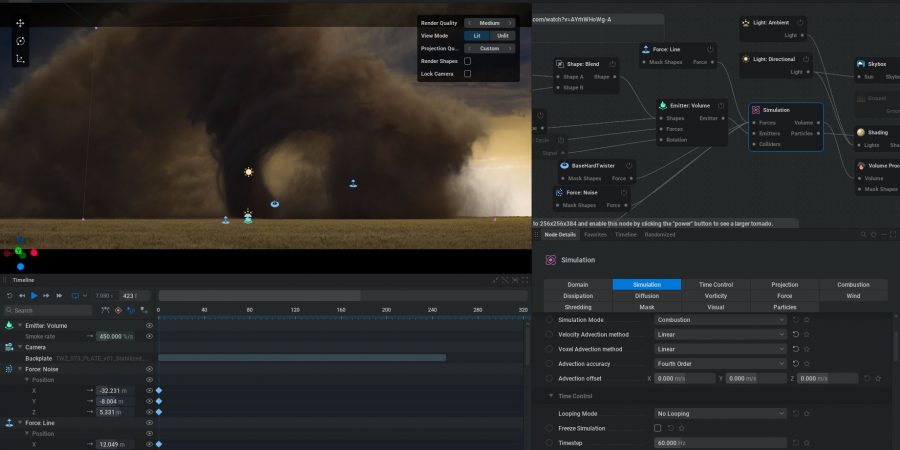Screen dimensions: 900x450
Task: Toggle visibility of Emitter: Volume track
Action: pos(149,325)
